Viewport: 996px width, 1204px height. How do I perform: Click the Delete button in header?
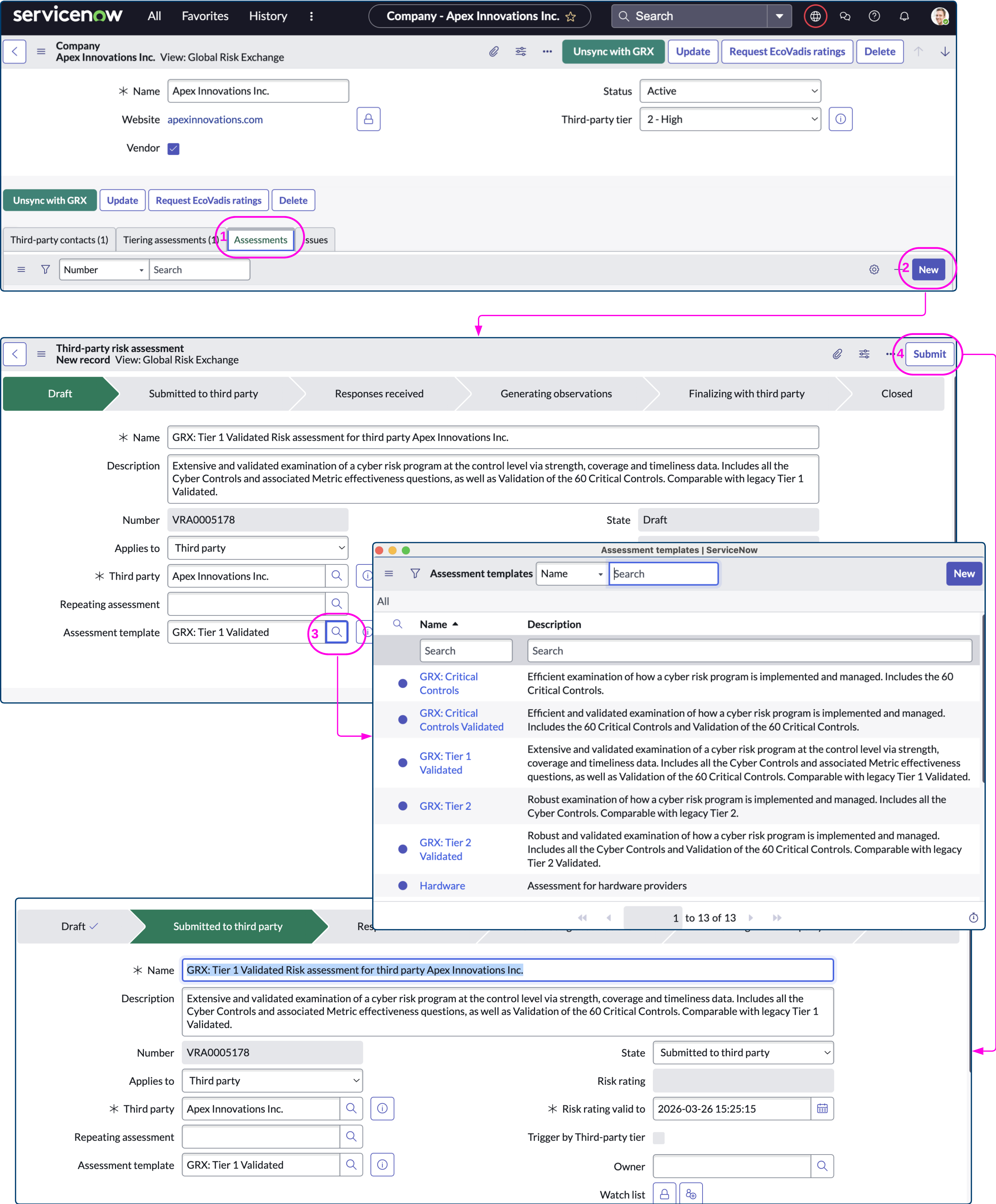pos(880,52)
